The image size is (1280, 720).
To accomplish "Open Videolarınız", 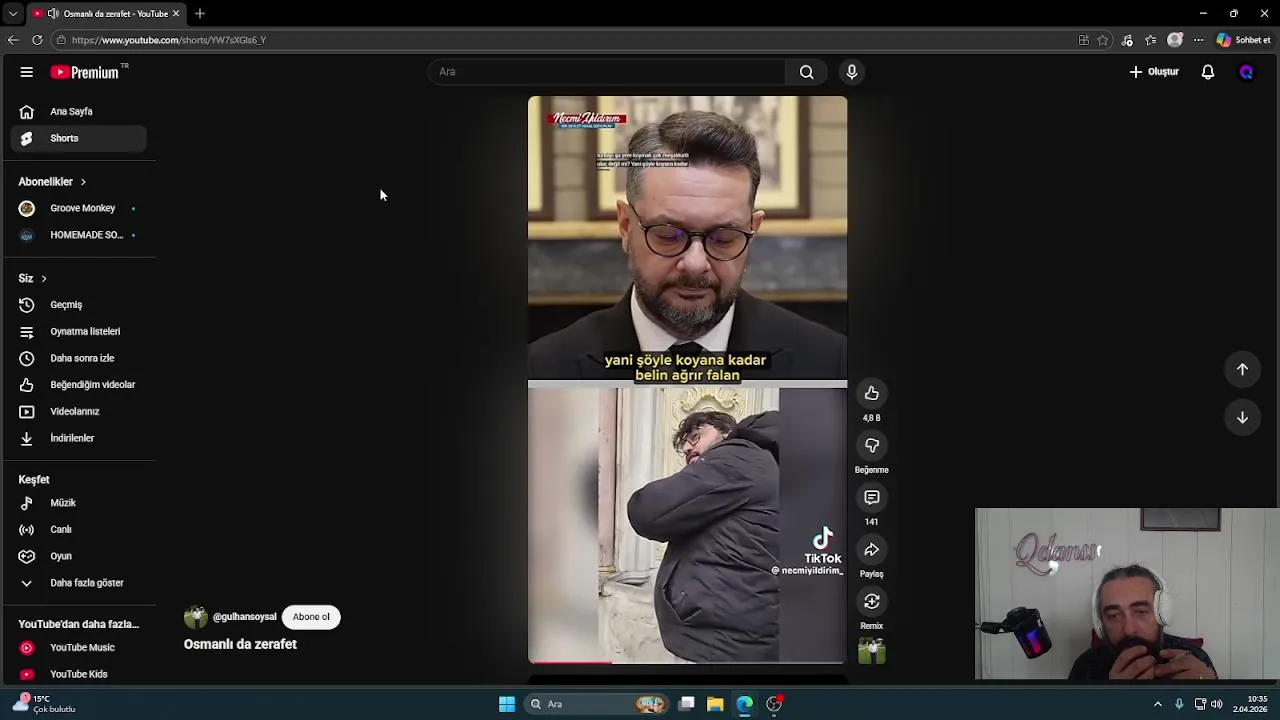I will point(78,411).
